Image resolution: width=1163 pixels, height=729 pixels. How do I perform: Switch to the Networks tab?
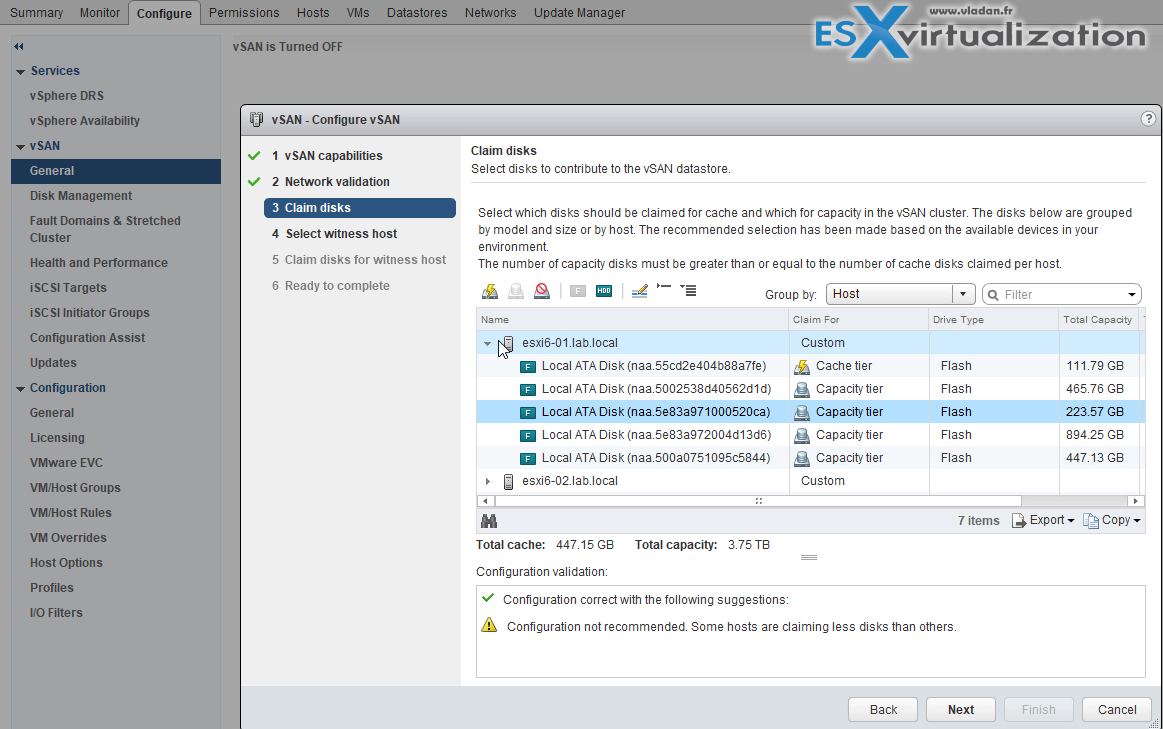point(490,13)
